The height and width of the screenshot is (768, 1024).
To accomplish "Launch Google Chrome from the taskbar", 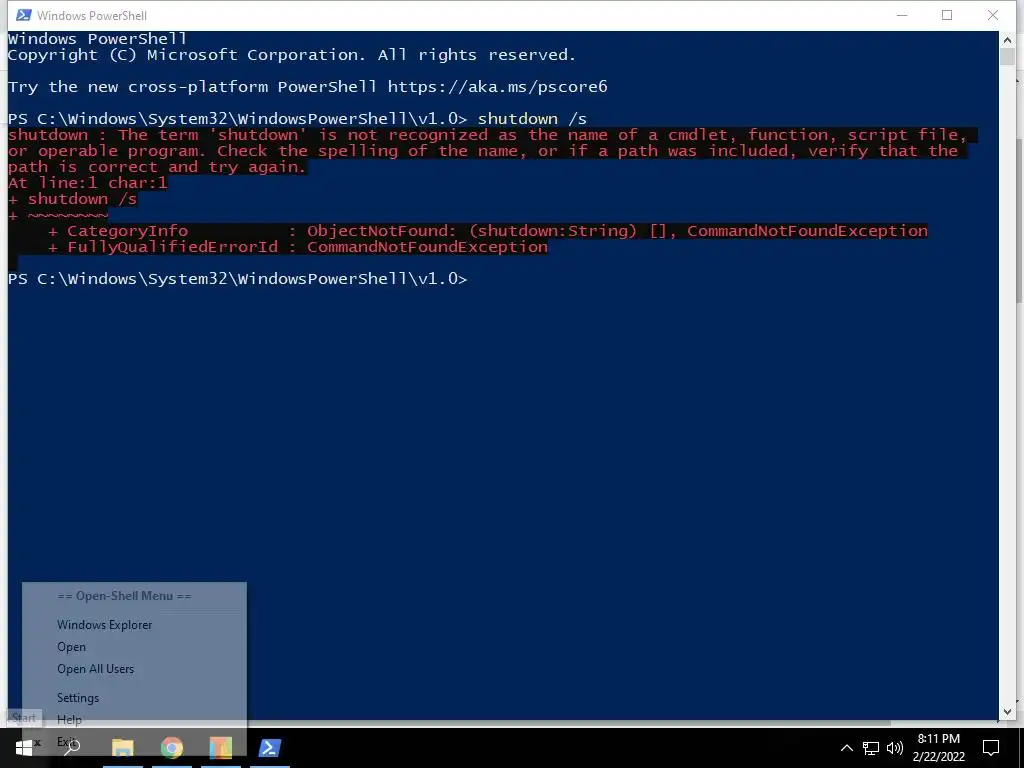I will (172, 748).
